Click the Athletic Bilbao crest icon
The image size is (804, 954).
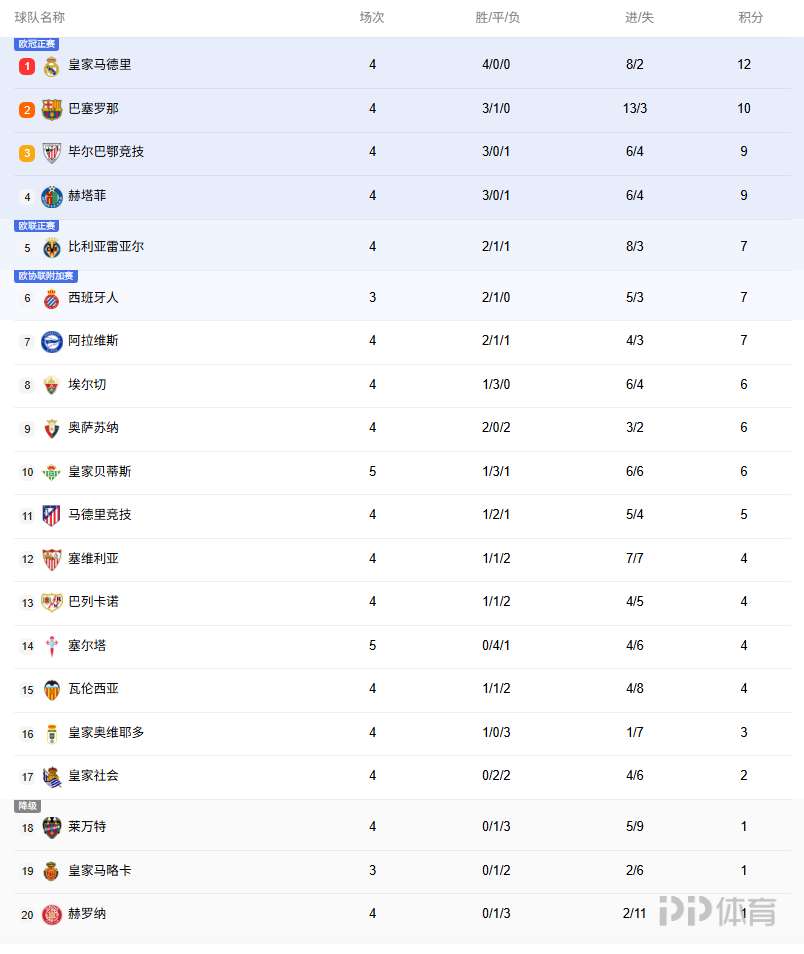tap(52, 153)
